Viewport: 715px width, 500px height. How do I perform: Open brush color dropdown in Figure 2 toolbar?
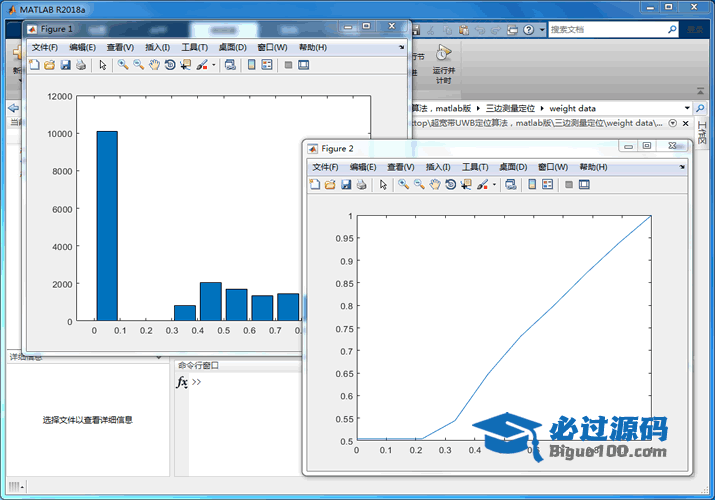494,185
